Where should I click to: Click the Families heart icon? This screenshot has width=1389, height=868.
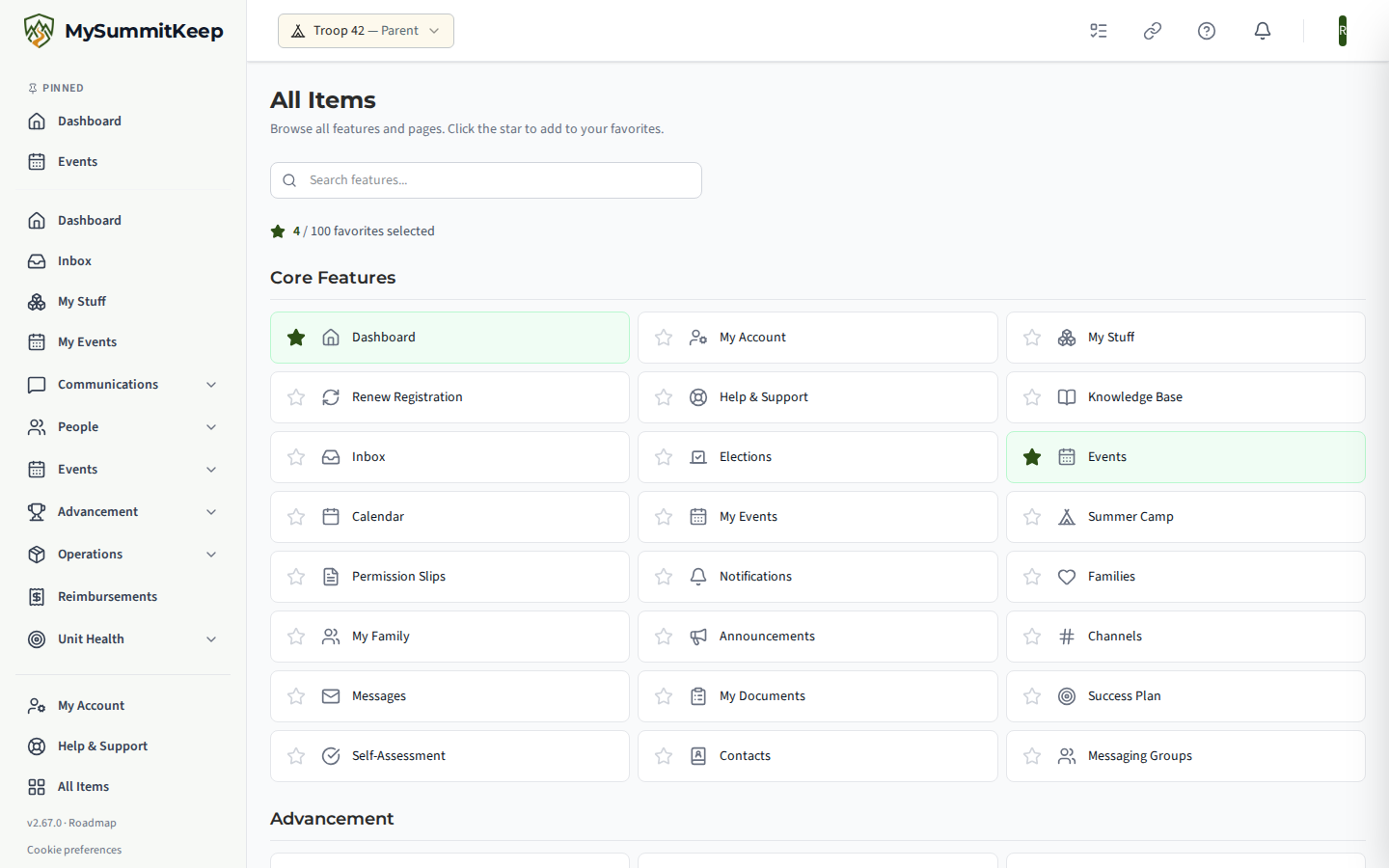click(1067, 577)
